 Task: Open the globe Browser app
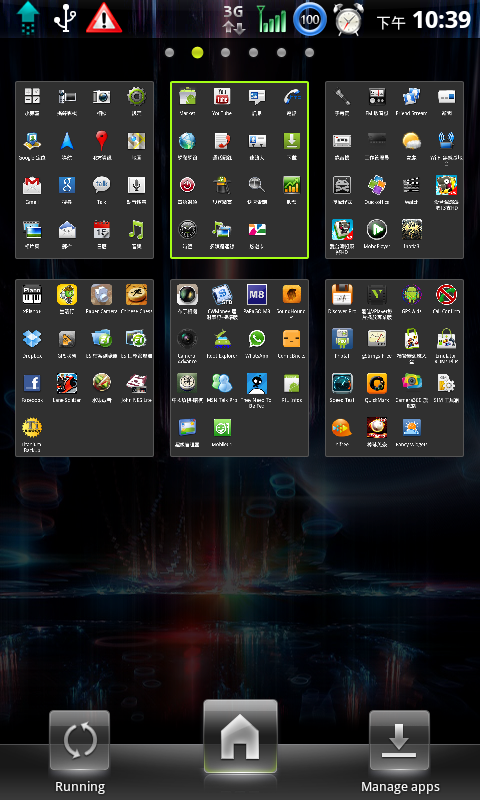pyautogui.click(x=187, y=140)
